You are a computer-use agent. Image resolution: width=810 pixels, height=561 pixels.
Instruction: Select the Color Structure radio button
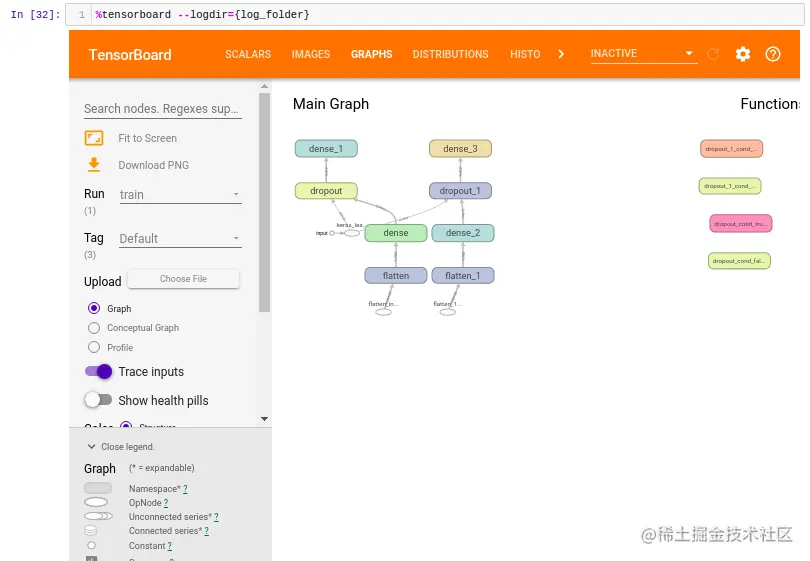click(126, 425)
